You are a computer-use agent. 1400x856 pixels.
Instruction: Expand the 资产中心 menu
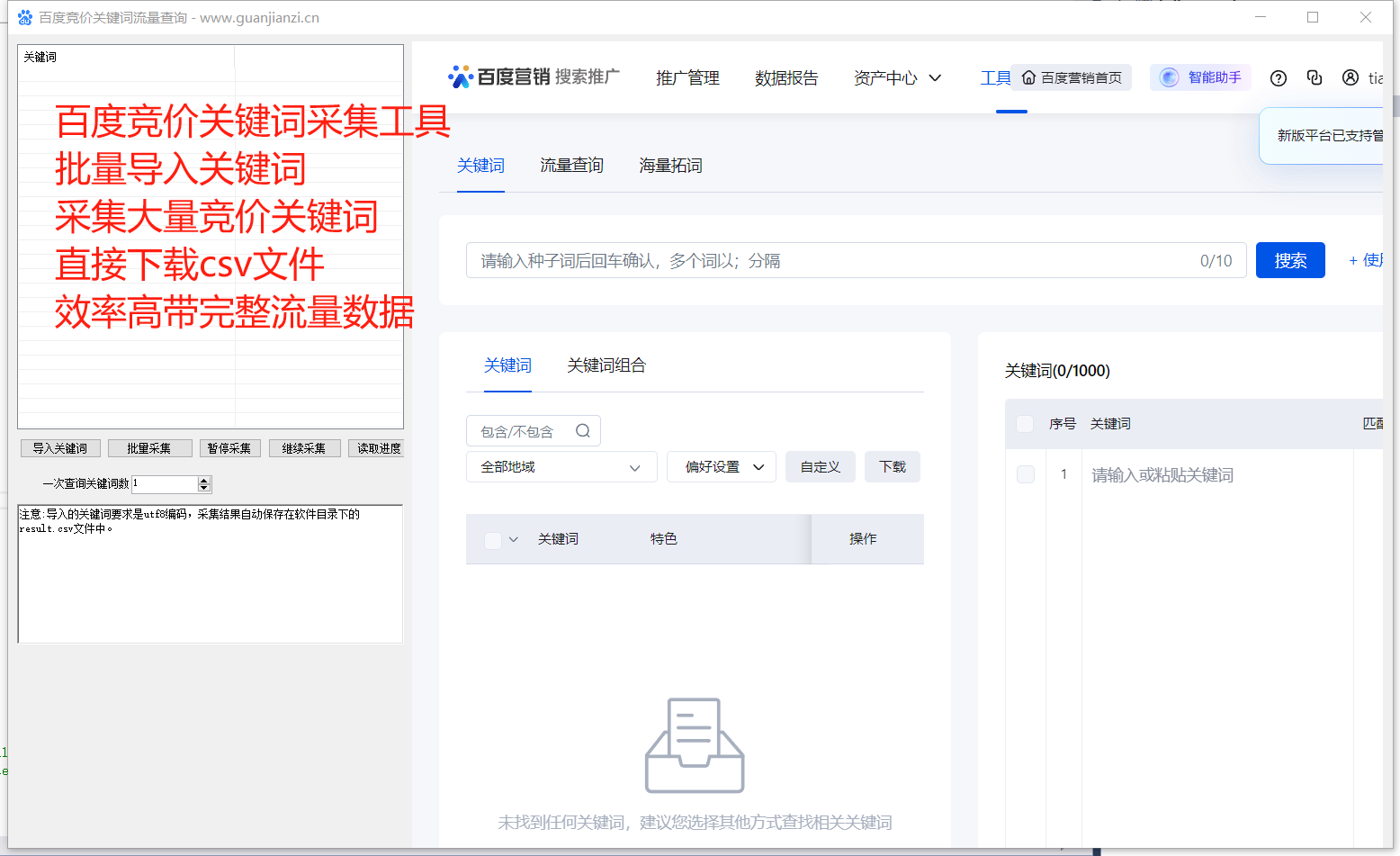click(x=897, y=78)
